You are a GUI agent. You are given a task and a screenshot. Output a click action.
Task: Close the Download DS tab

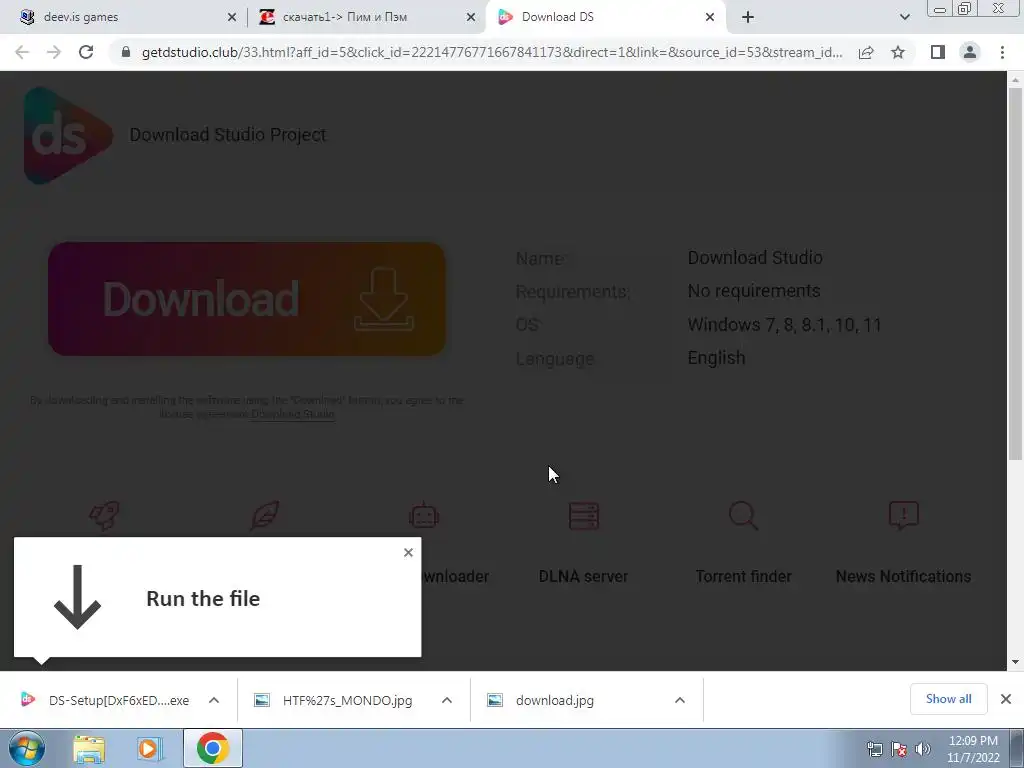tap(710, 18)
